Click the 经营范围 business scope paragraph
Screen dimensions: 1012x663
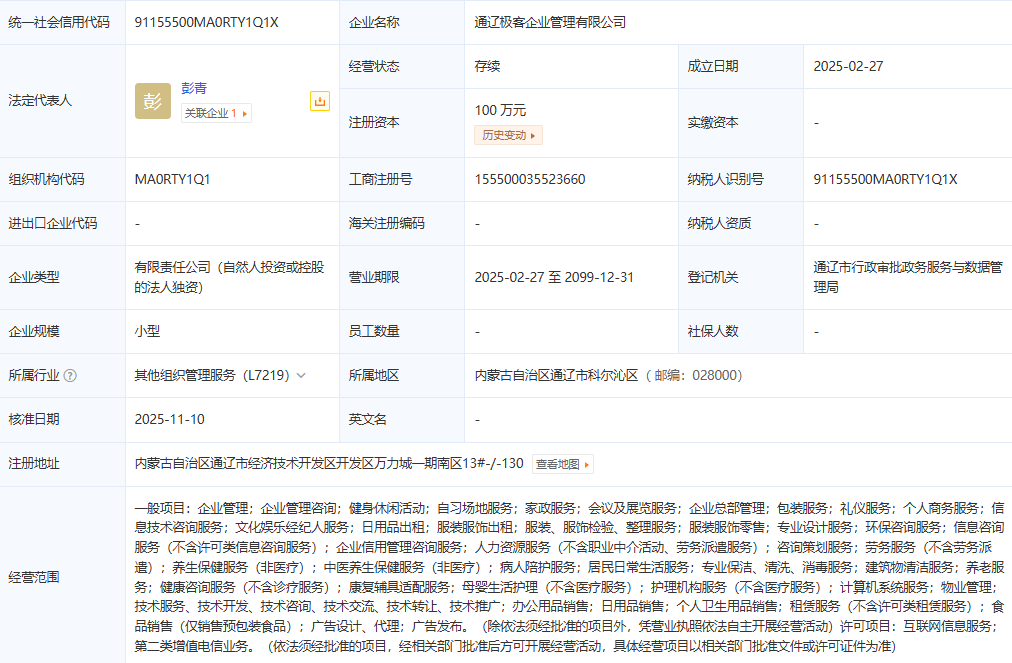click(568, 577)
